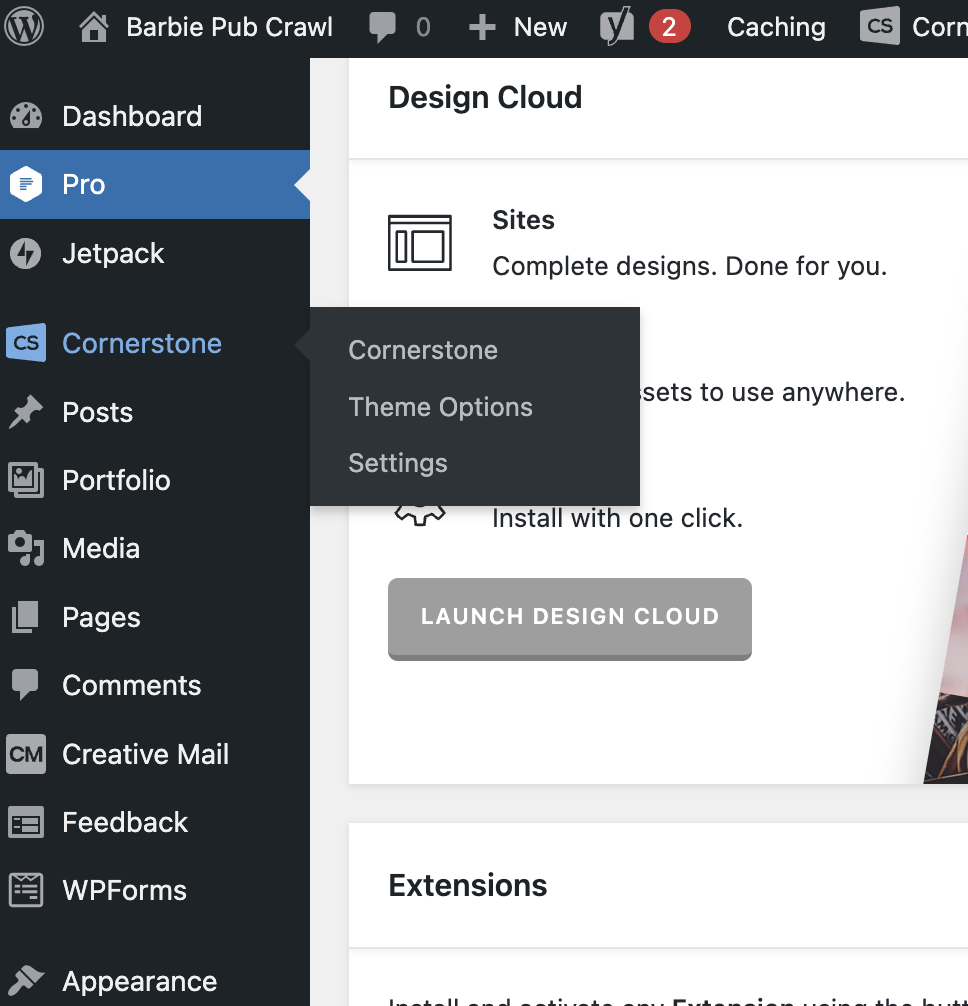Click the WPForms sidebar icon
Image resolution: width=968 pixels, height=1006 pixels.
(25, 890)
